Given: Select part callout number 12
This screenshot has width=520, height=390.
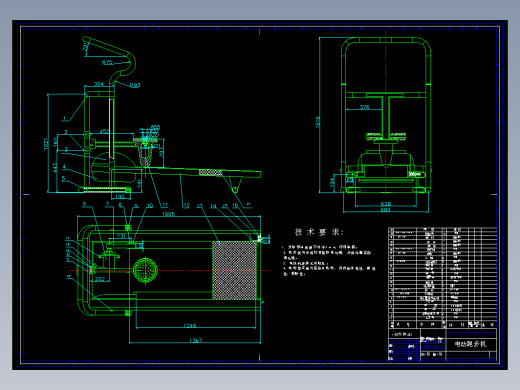Looking at the screenshot, I should click(x=186, y=206).
